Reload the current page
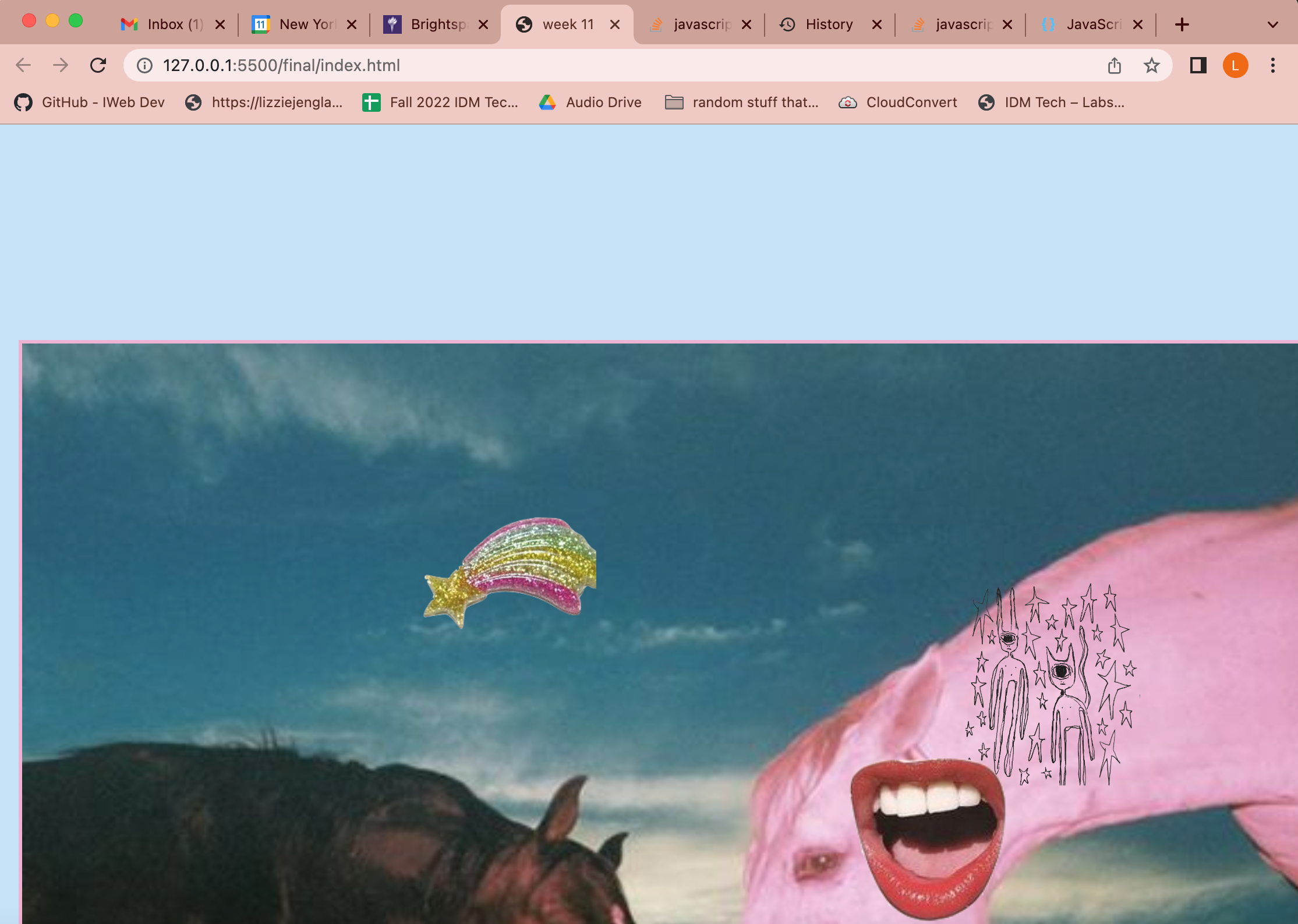This screenshot has height=924, width=1298. click(98, 65)
